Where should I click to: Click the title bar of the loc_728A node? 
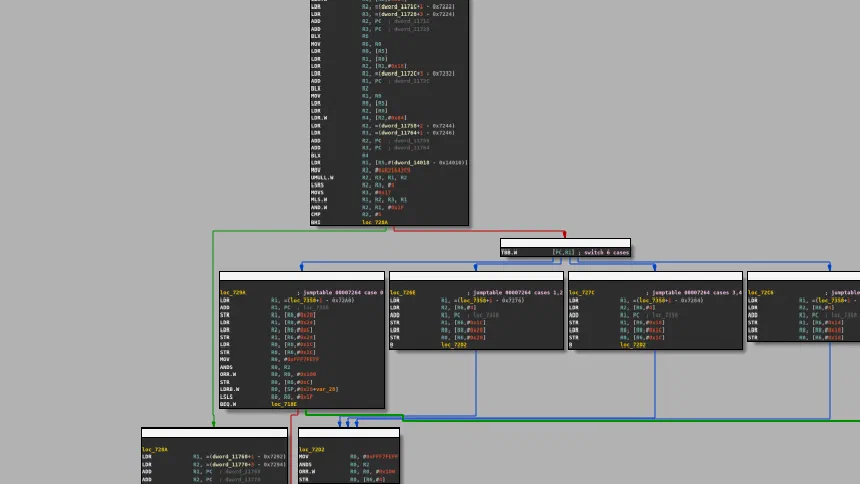click(x=214, y=433)
